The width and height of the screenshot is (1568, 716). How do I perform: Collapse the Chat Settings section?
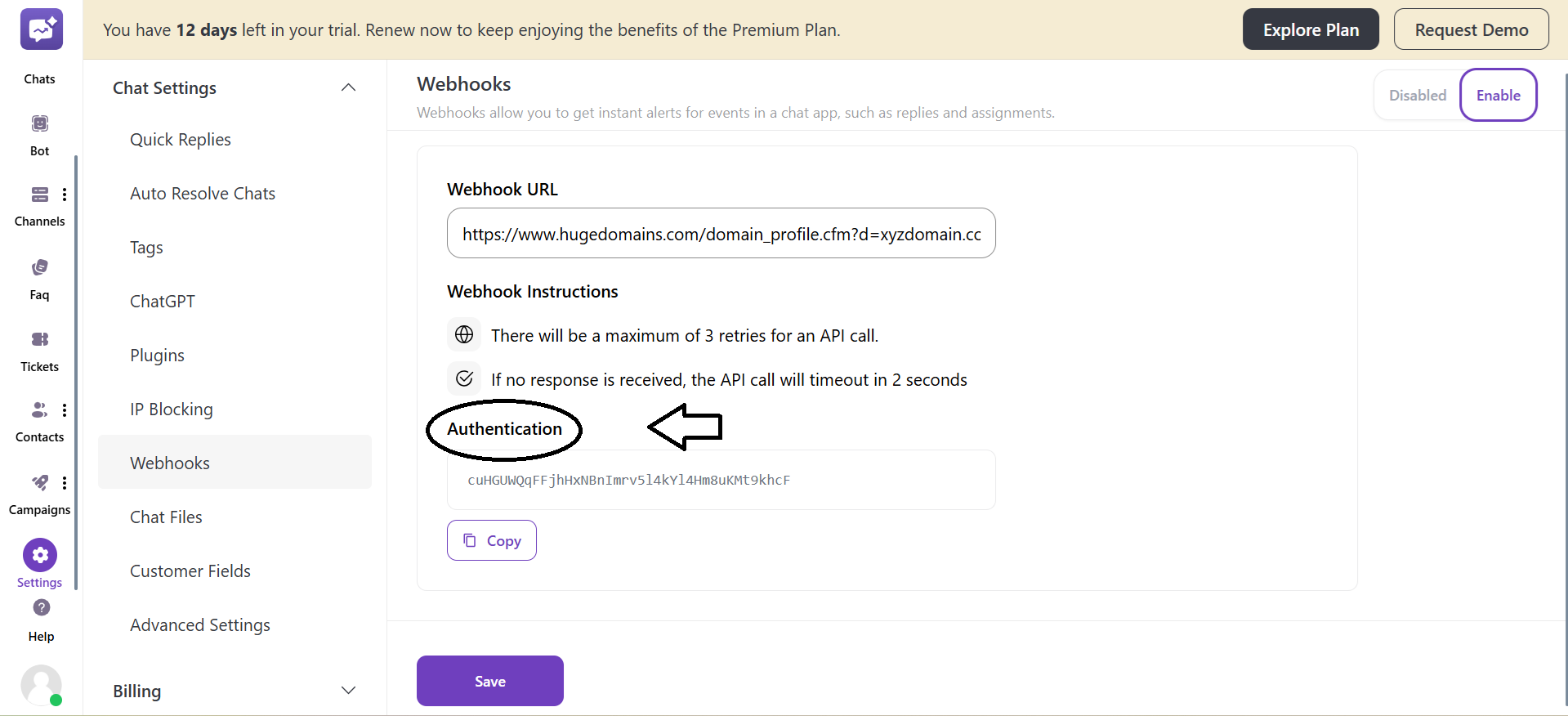tap(348, 87)
